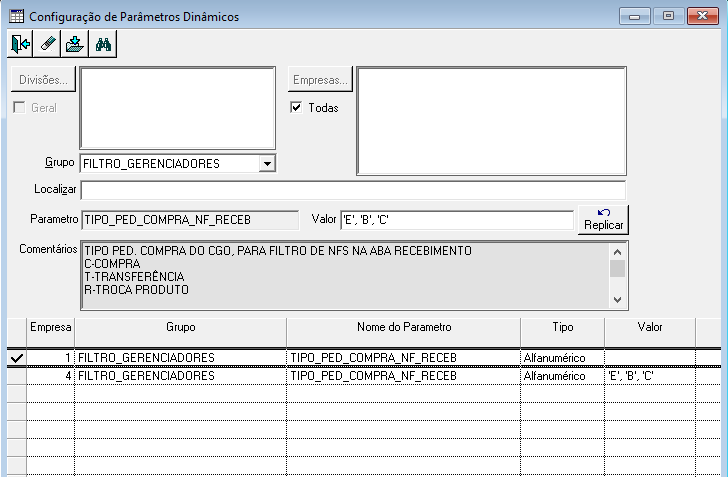Click the Comentários scrollbar thumb

pyautogui.click(x=617, y=269)
